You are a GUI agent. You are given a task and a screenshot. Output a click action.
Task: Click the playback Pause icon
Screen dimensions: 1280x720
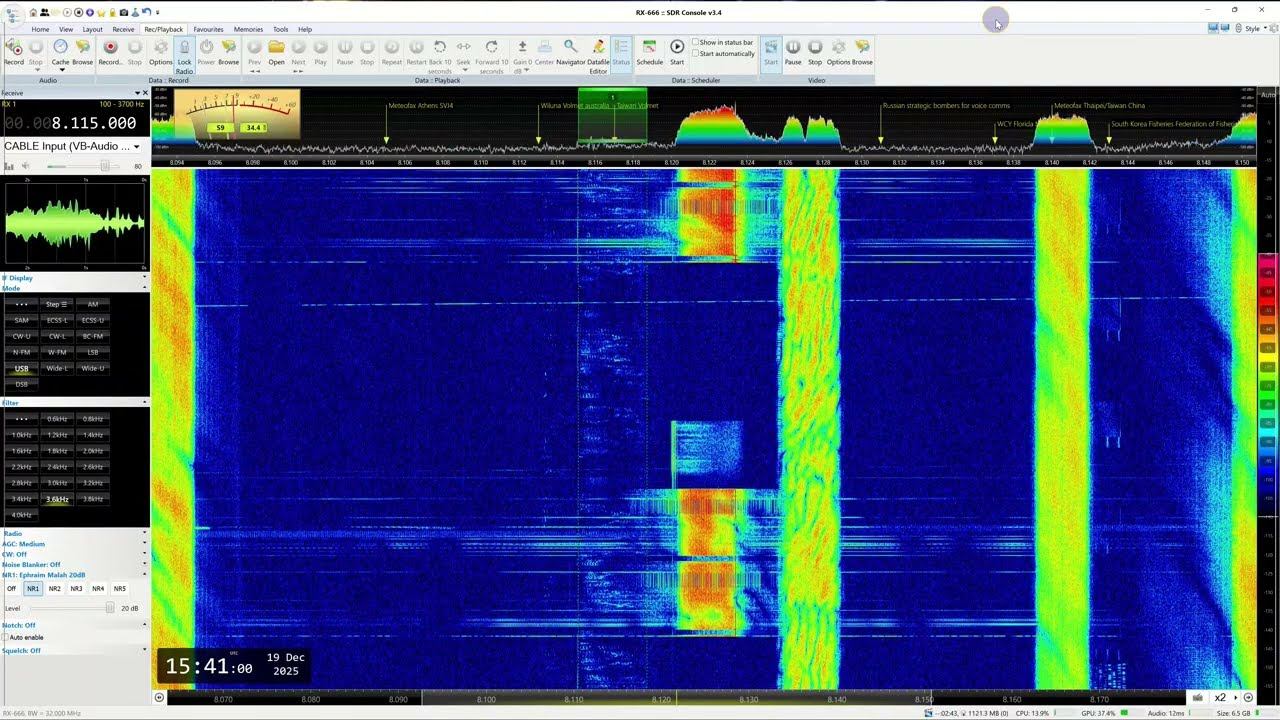pyautogui.click(x=345, y=52)
